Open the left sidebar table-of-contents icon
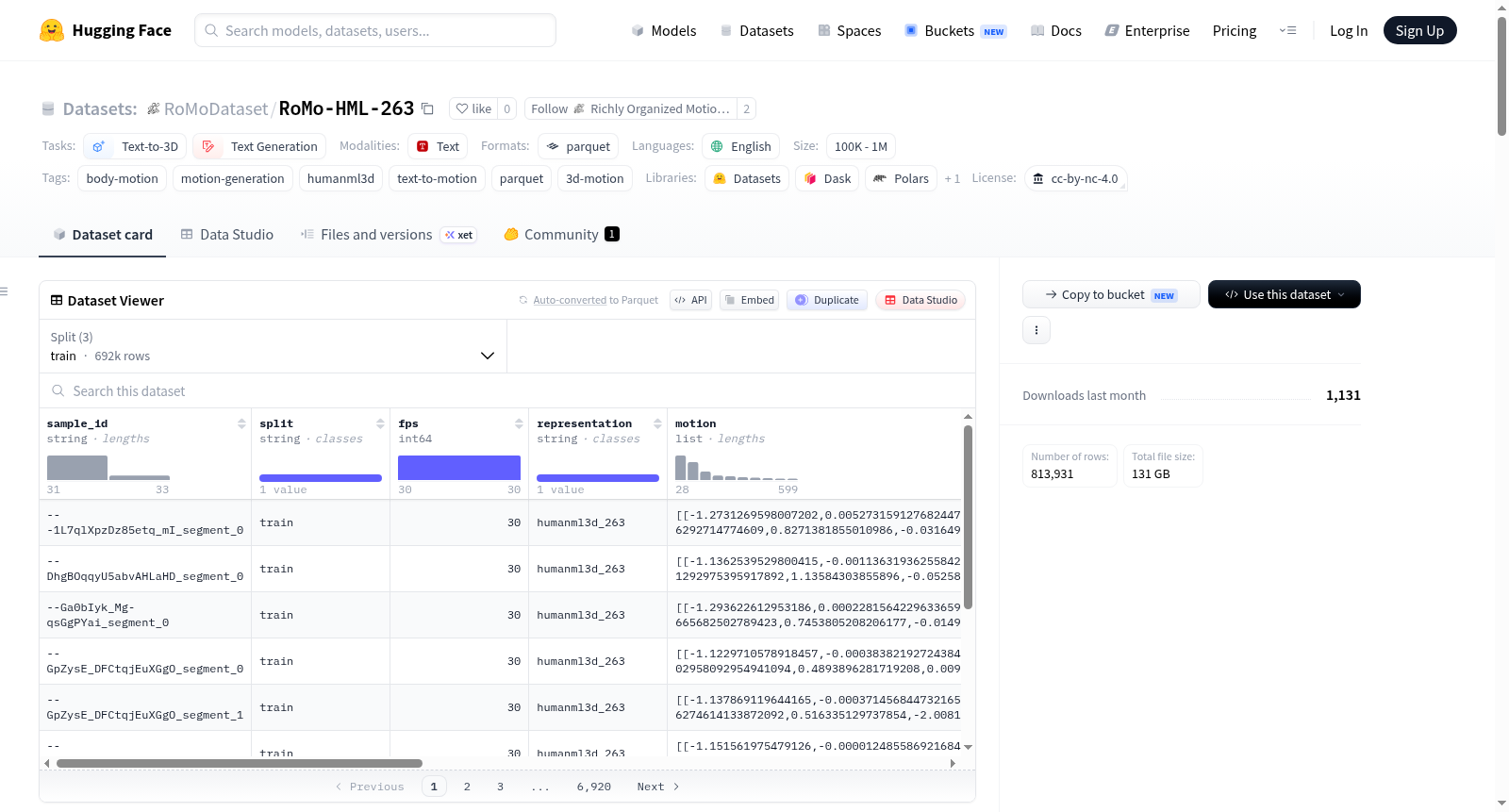Viewport: 1509px width, 812px height. click(4, 291)
